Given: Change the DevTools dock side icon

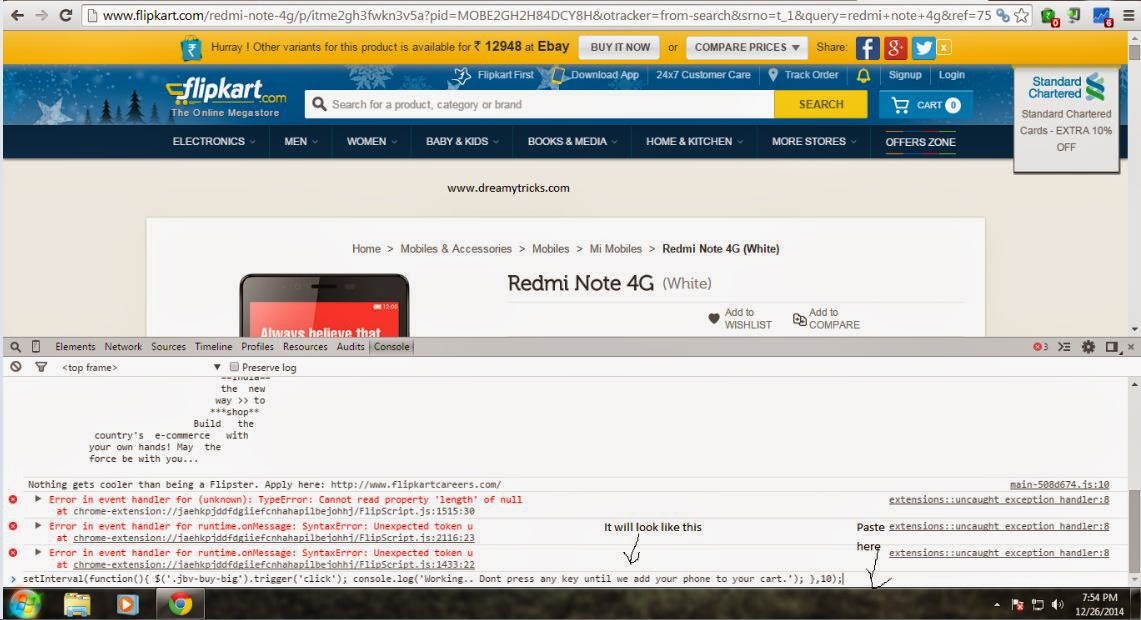Looking at the screenshot, I should tap(1111, 347).
